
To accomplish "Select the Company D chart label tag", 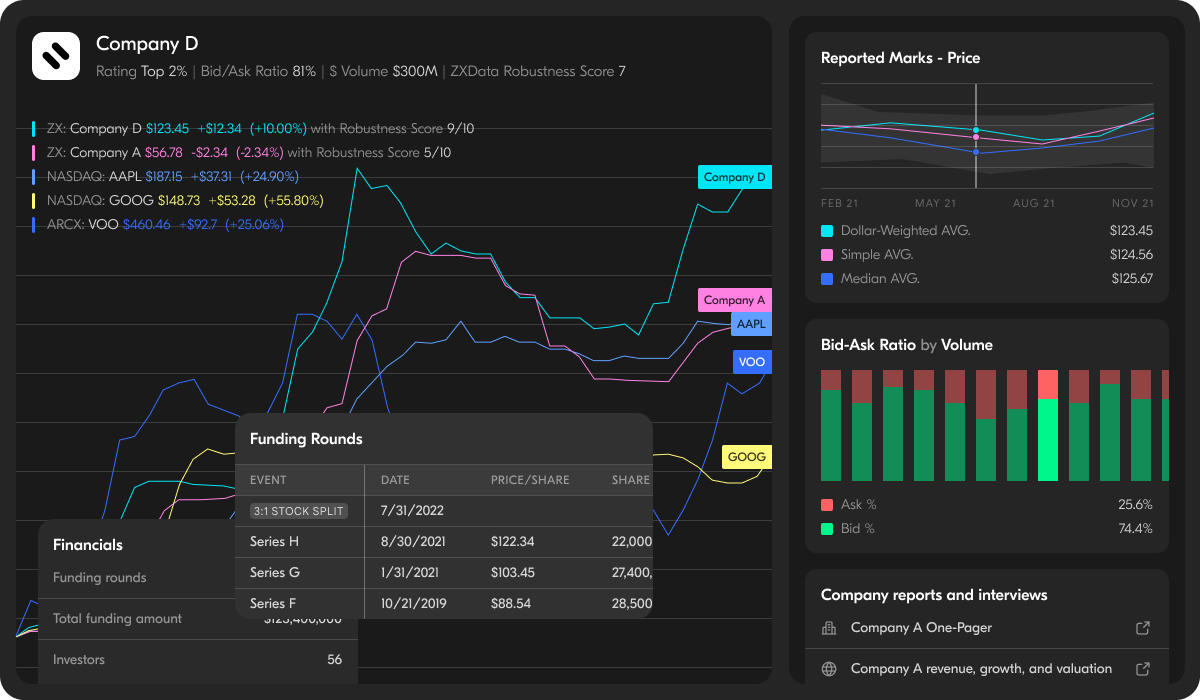I will 734,177.
